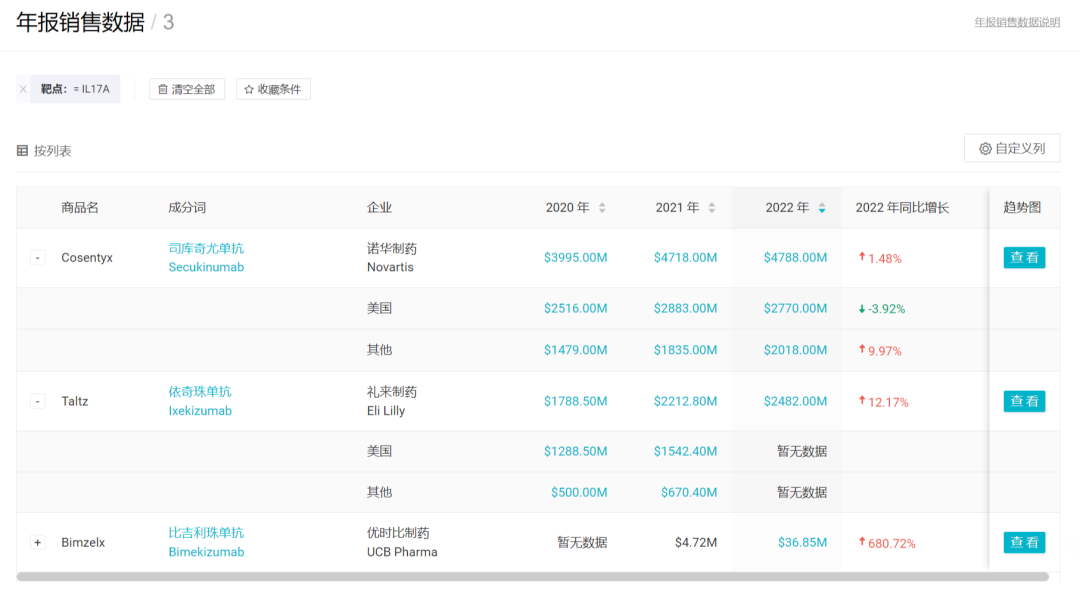The width and height of the screenshot is (1080, 591).
Task: Click Cosentyx 2020 total $3995.00M
Action: coord(576,258)
